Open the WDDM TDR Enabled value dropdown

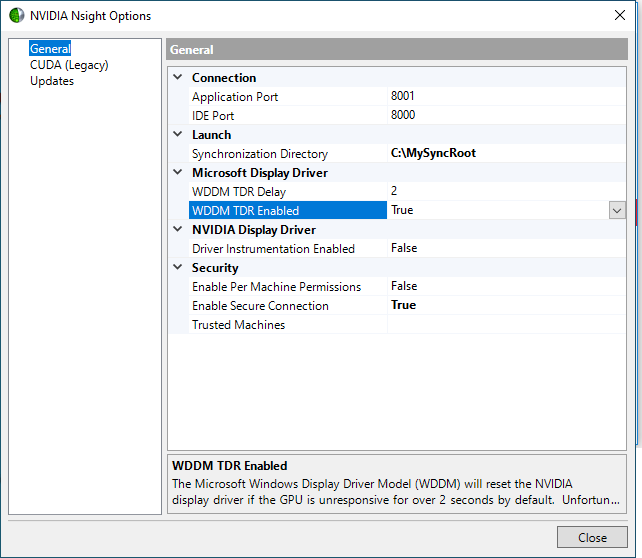coord(617,210)
